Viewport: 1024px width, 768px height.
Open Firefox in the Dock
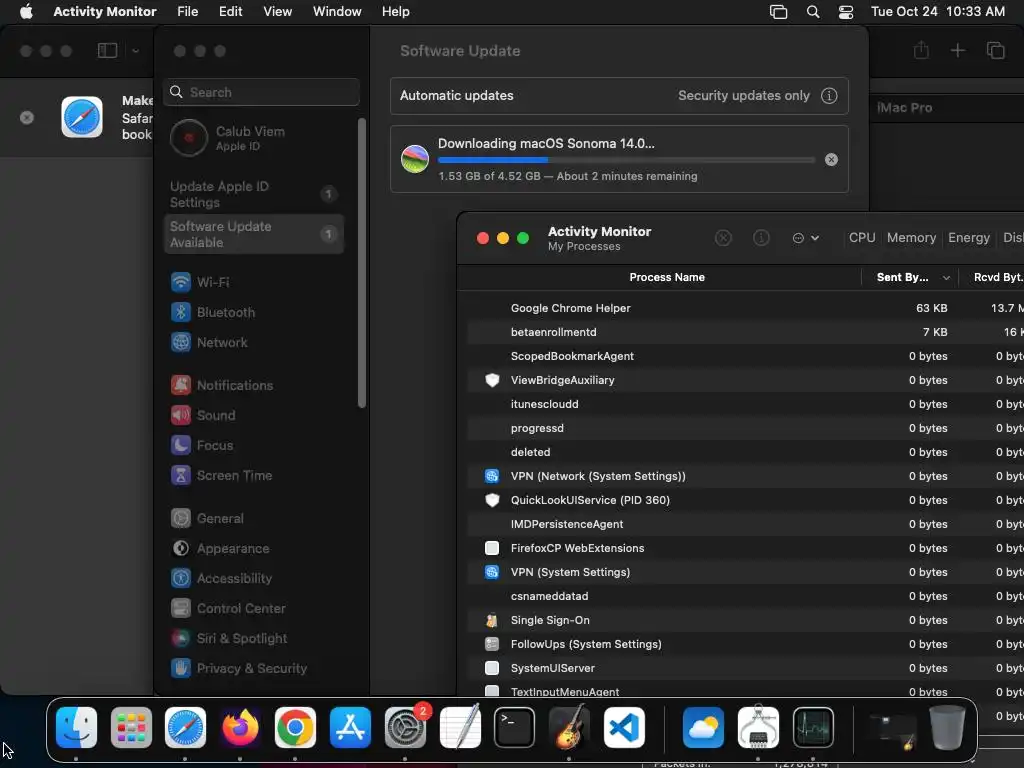pyautogui.click(x=240, y=727)
